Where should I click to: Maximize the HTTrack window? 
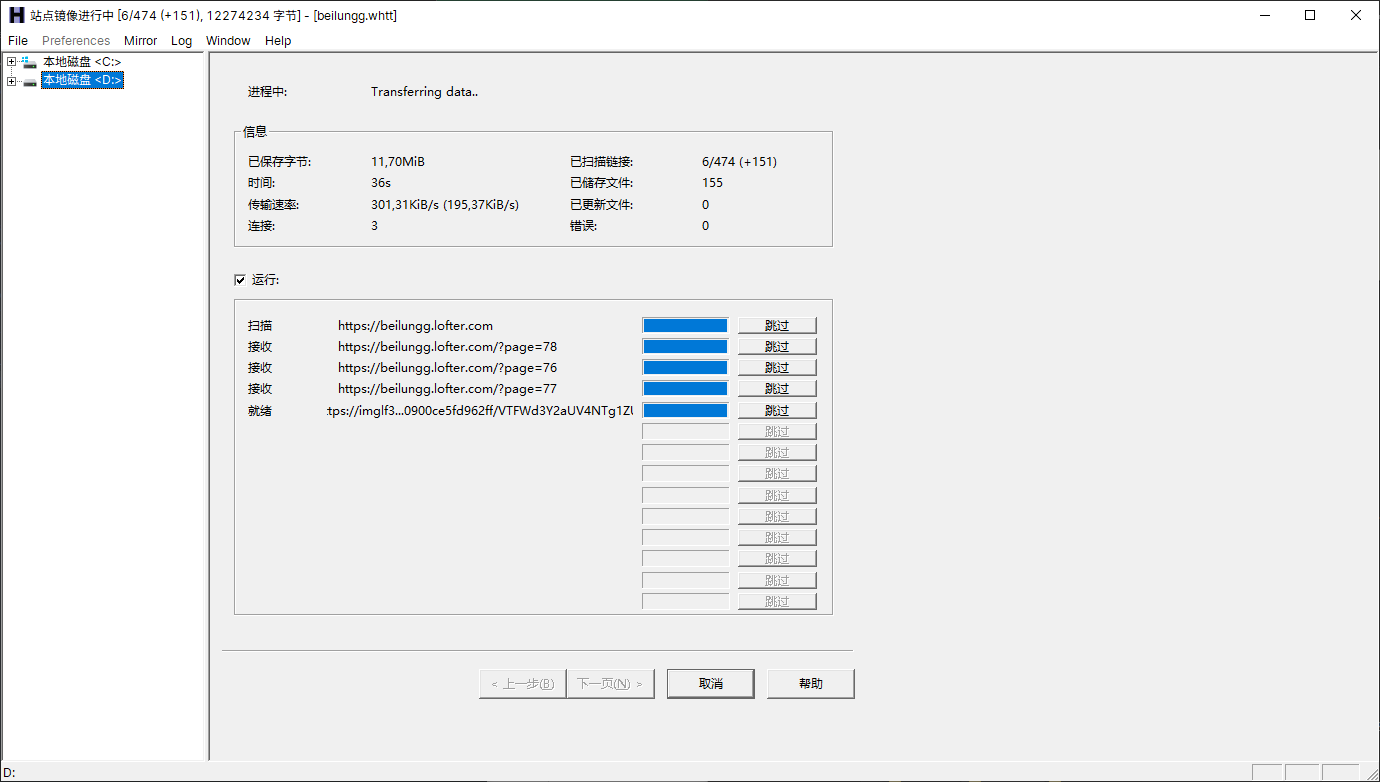(x=1310, y=15)
